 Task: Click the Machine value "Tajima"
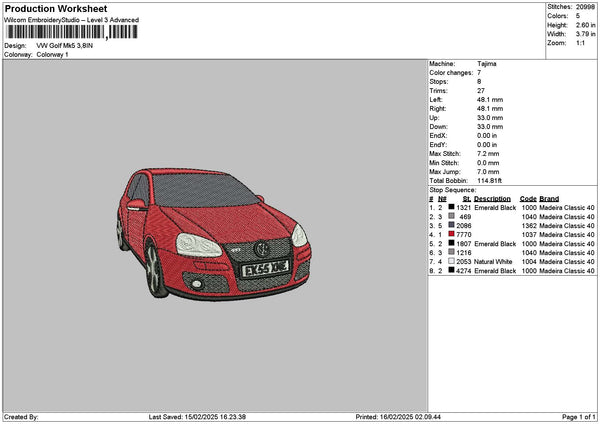pyautogui.click(x=487, y=64)
